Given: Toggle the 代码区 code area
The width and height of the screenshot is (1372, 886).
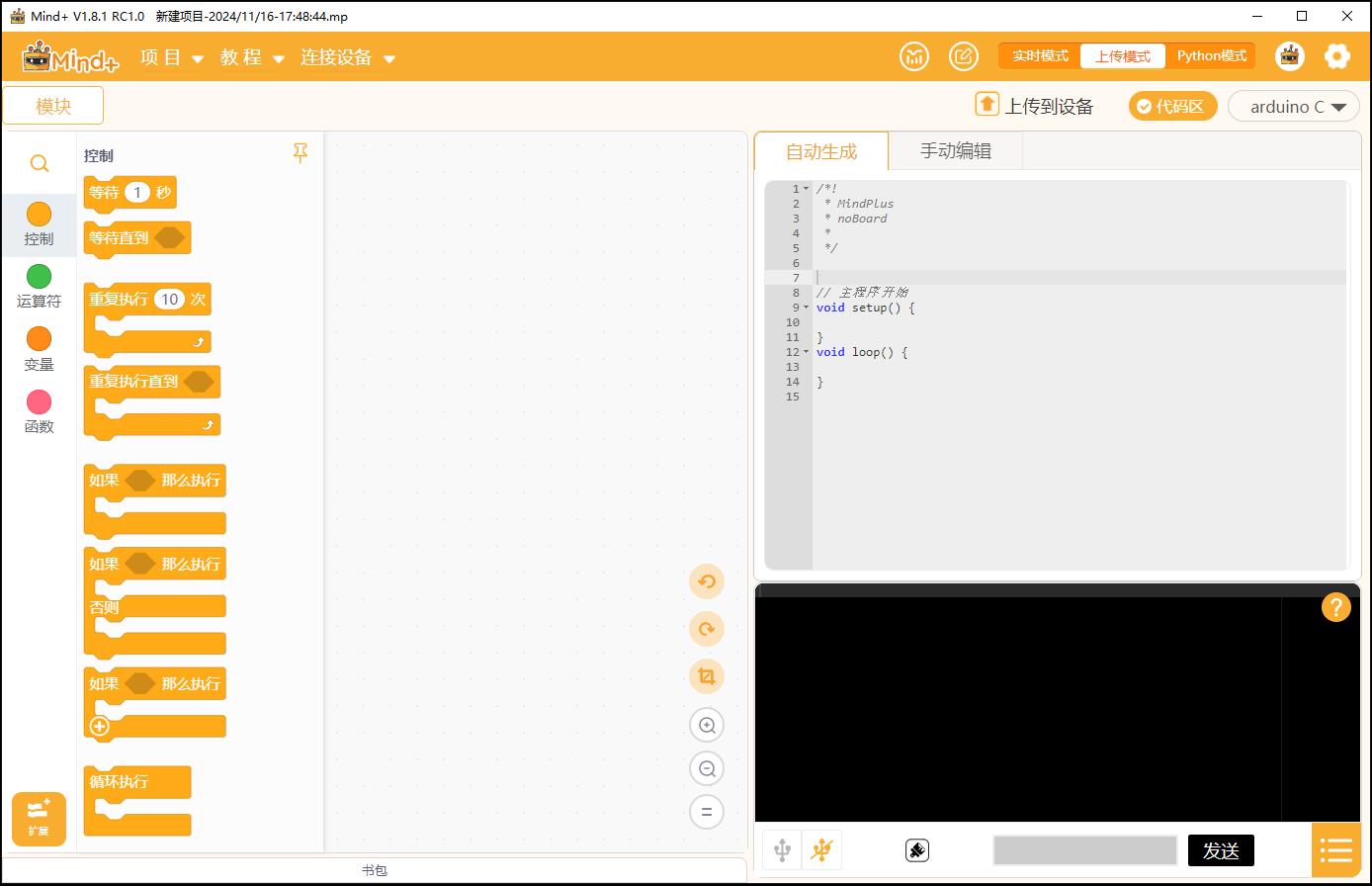Looking at the screenshot, I should 1173,106.
